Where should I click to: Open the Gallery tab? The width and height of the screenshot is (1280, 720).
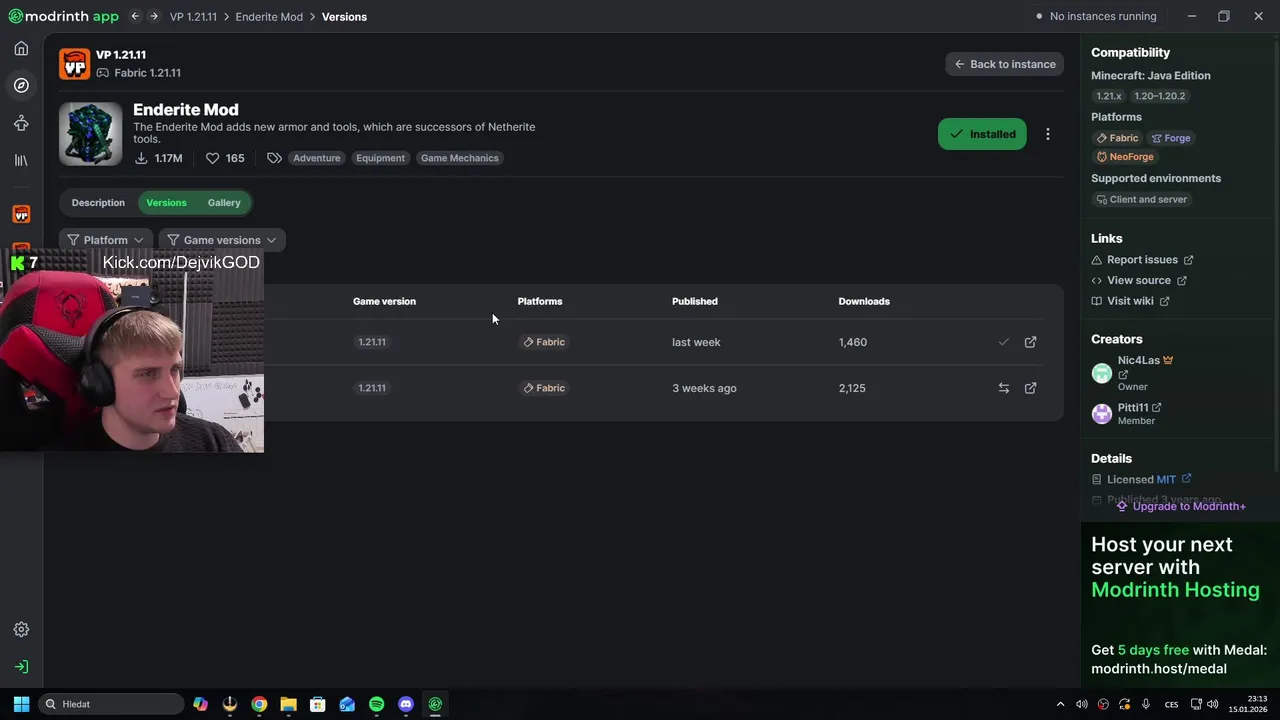(x=224, y=203)
